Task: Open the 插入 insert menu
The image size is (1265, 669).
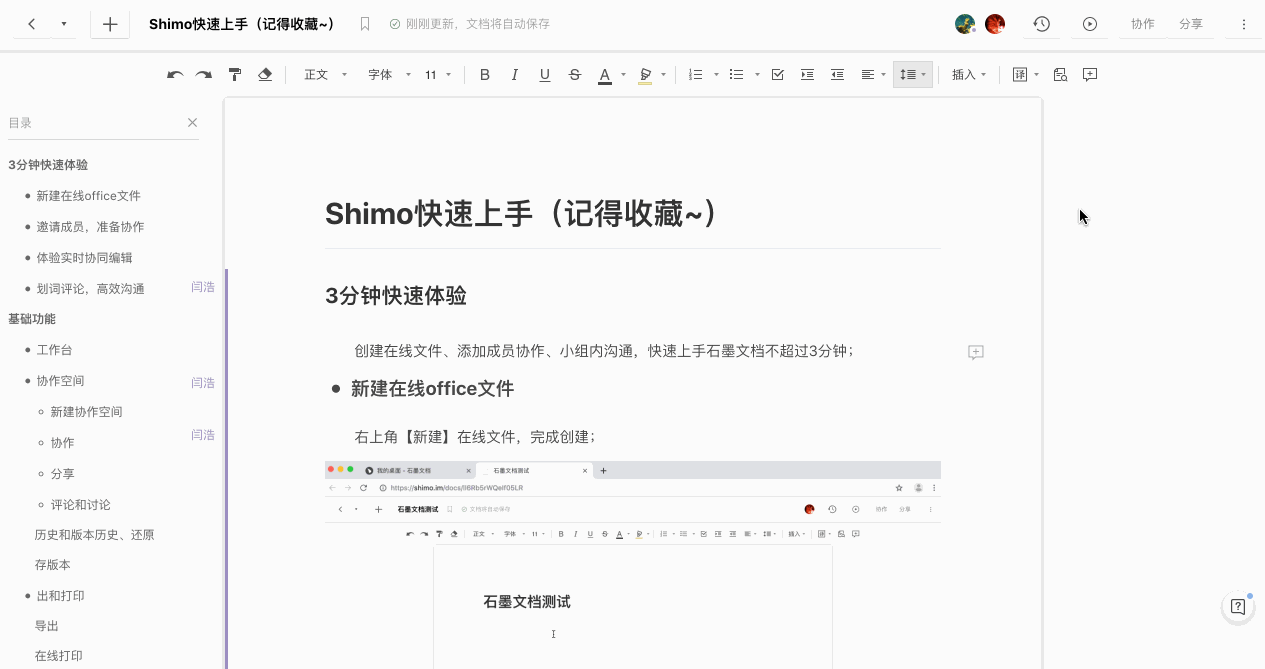Action: pos(969,75)
